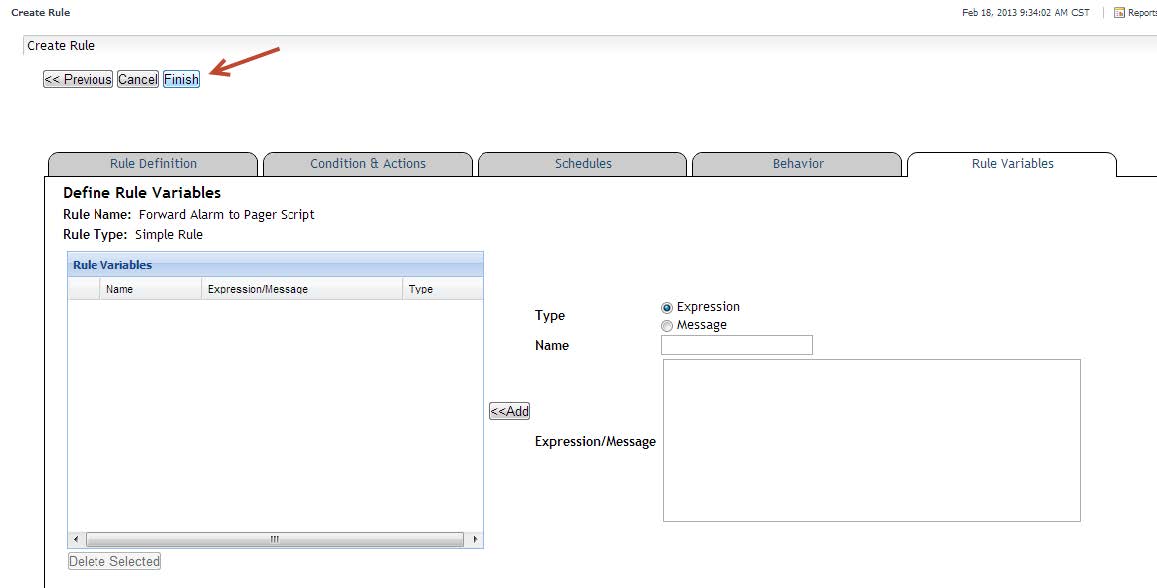Sort by the Expression/Message column header
This screenshot has width=1157, height=588.
(302, 289)
